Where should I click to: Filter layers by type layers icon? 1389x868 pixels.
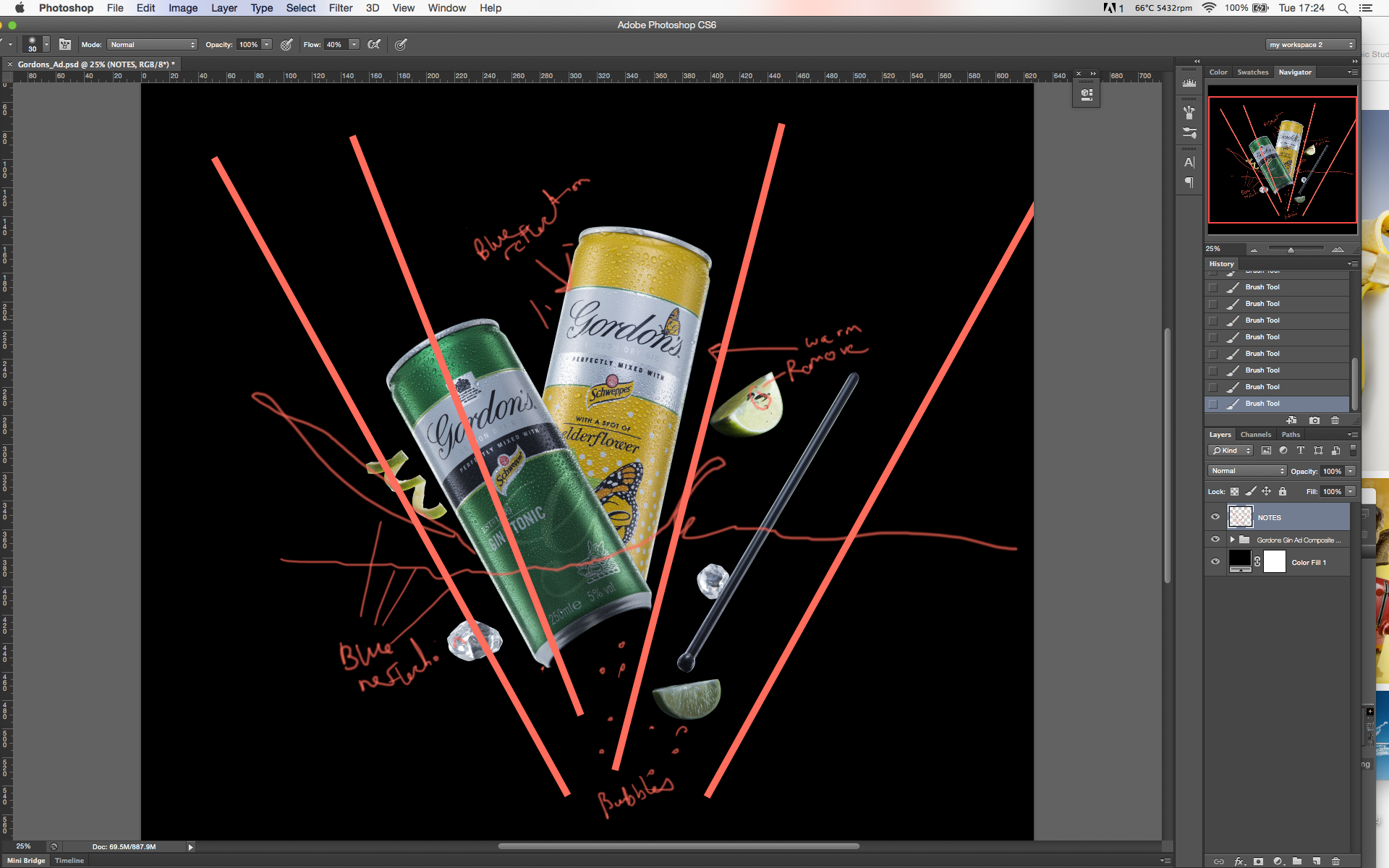[x=1301, y=451]
